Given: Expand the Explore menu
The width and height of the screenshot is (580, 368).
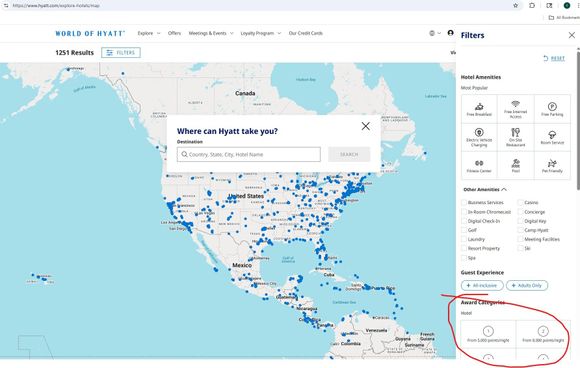Looking at the screenshot, I should 149,33.
